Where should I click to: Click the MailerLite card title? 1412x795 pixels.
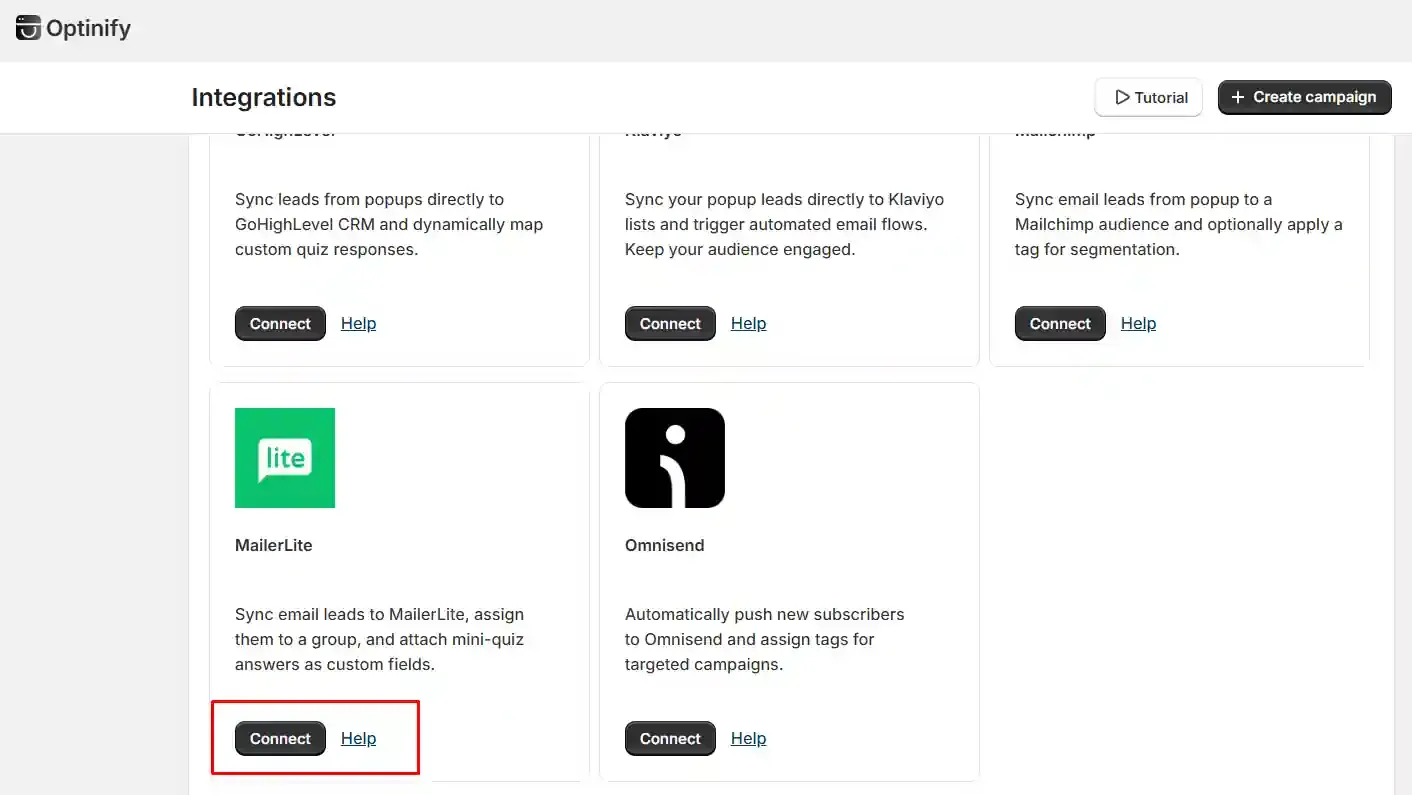pos(274,545)
